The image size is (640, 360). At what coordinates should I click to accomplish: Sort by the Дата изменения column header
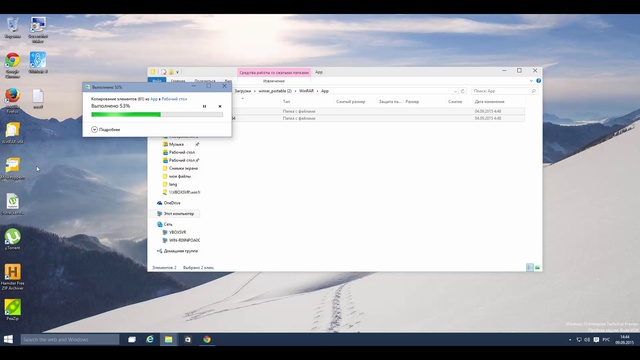pos(489,102)
